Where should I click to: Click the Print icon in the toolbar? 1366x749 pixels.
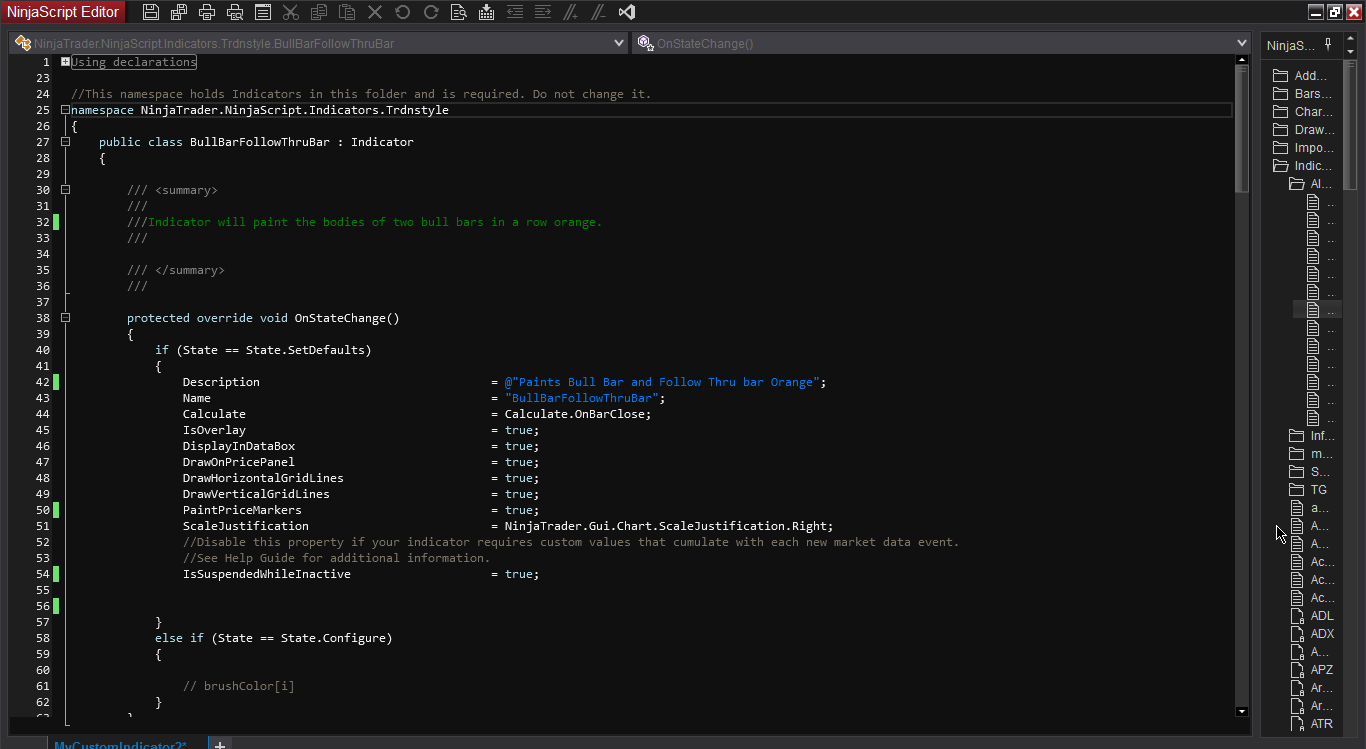tap(207, 12)
